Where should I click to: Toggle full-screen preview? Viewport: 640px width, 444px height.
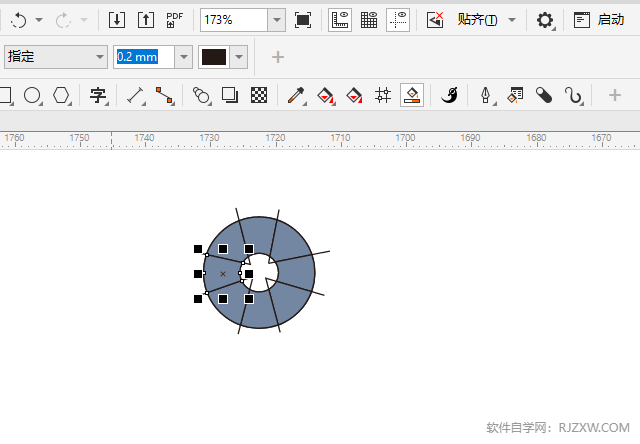(303, 19)
